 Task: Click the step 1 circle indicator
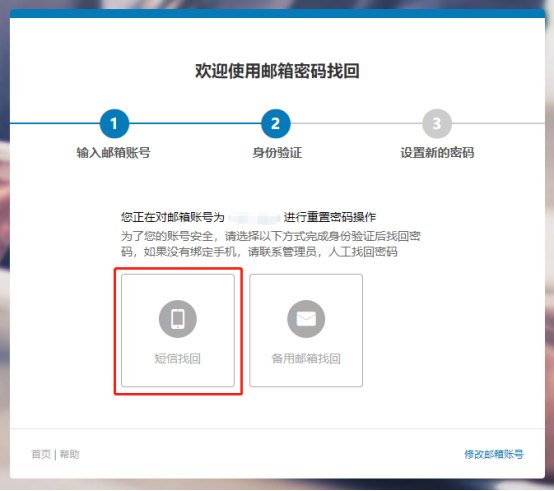[x=114, y=124]
